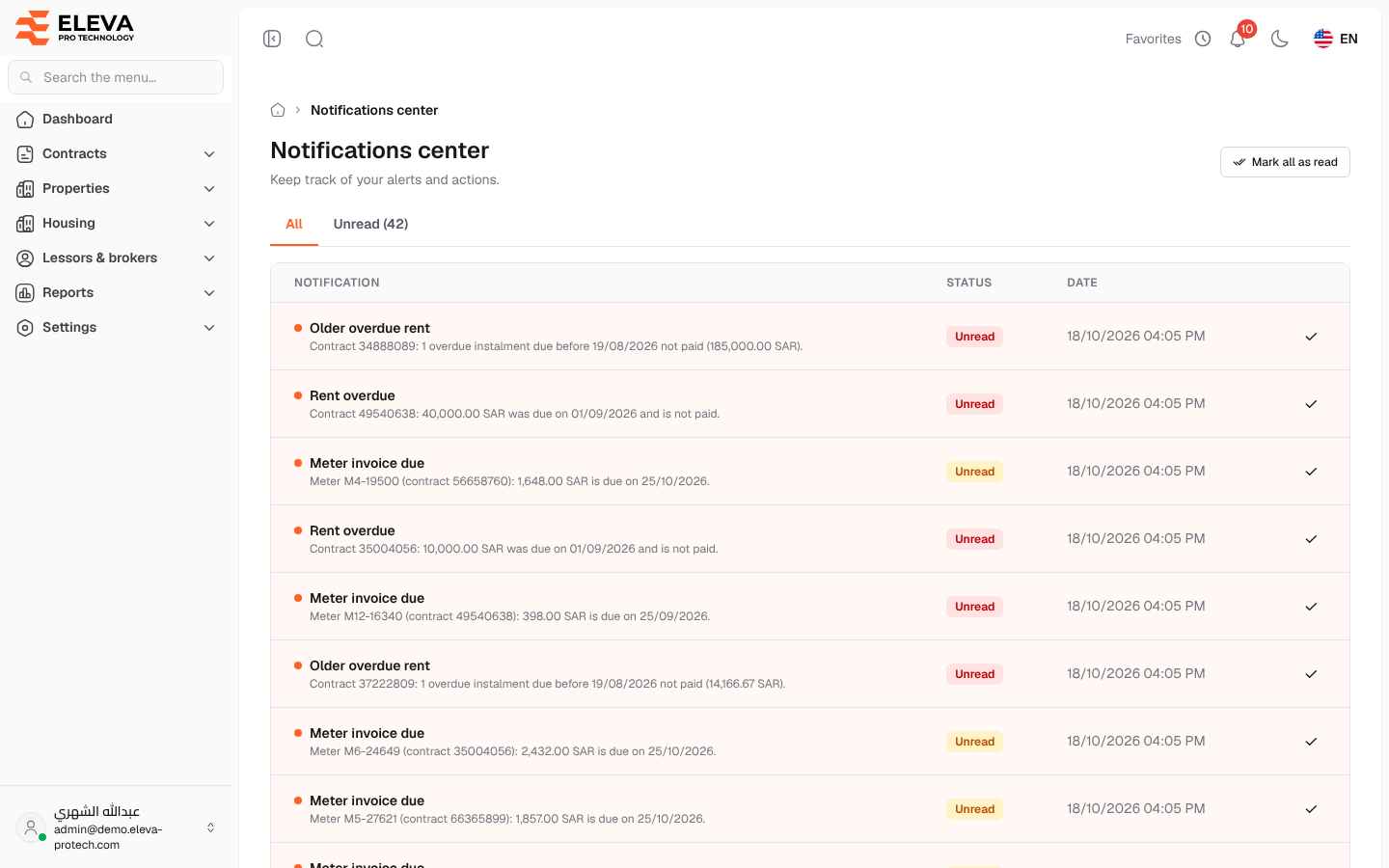Mark Meter M6-24649 invoice notification as read
The width and height of the screenshot is (1389, 868).
pos(1311,742)
